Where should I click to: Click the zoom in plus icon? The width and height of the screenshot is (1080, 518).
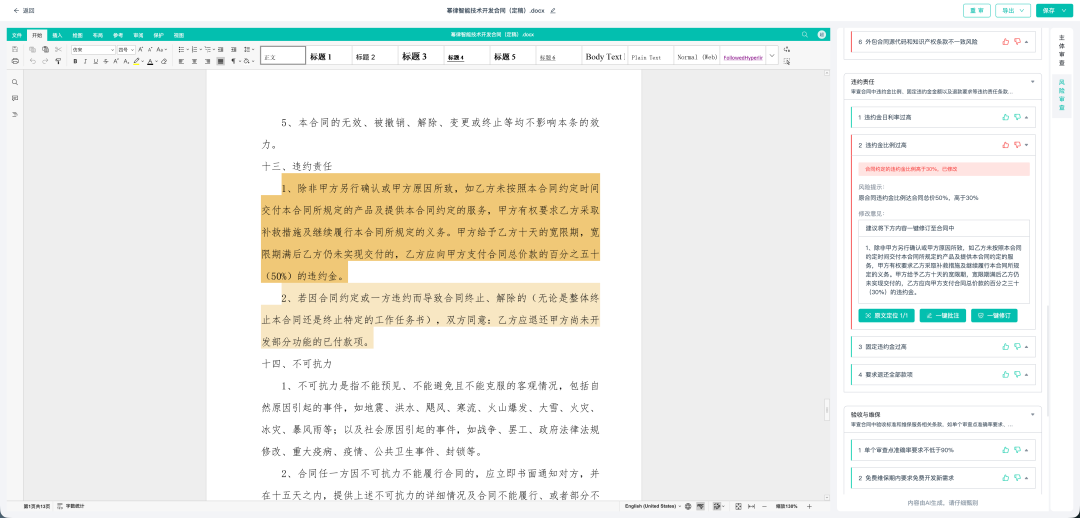(x=809, y=506)
